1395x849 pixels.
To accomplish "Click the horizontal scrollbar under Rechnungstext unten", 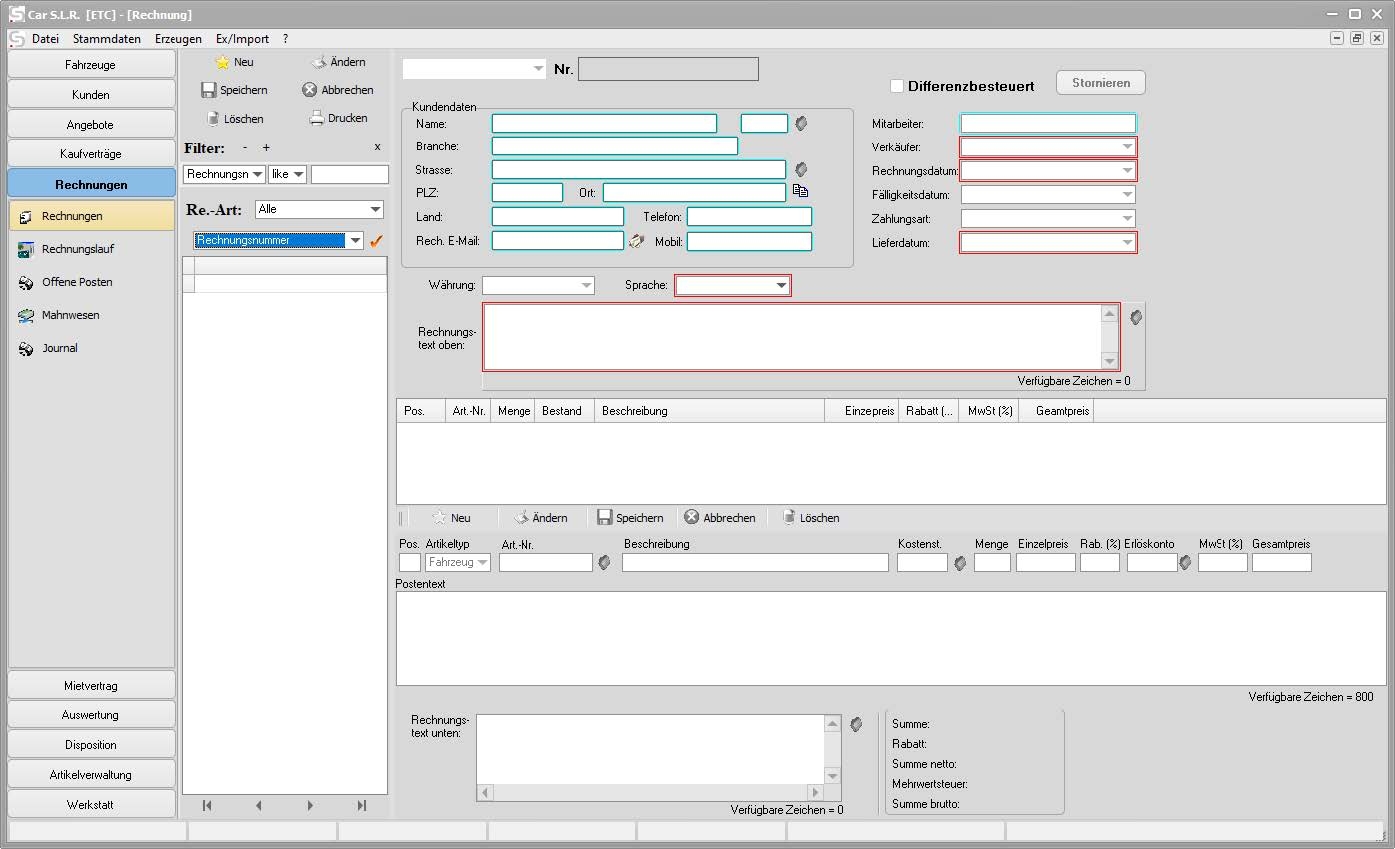I will click(650, 793).
